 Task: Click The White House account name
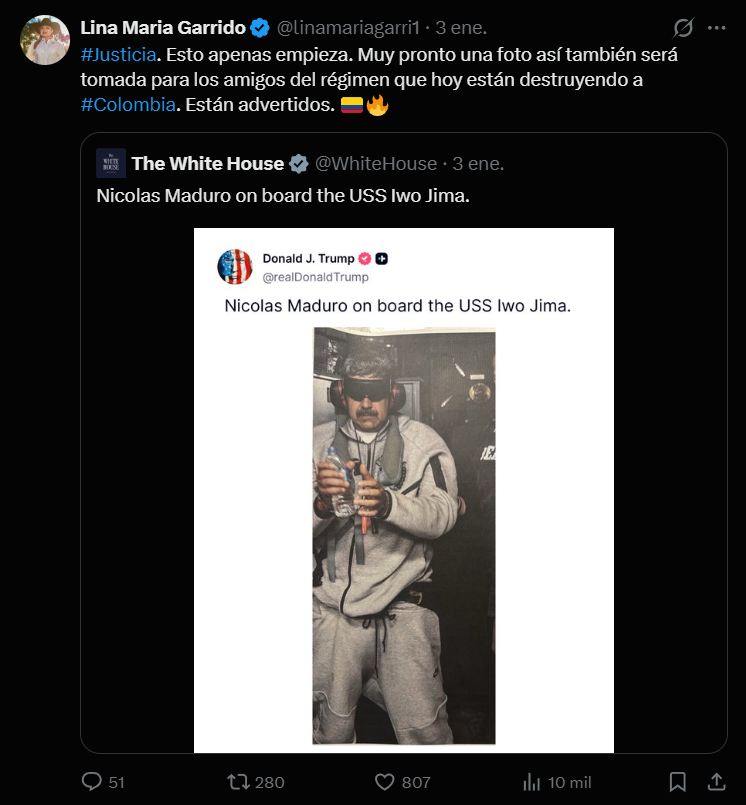point(207,163)
